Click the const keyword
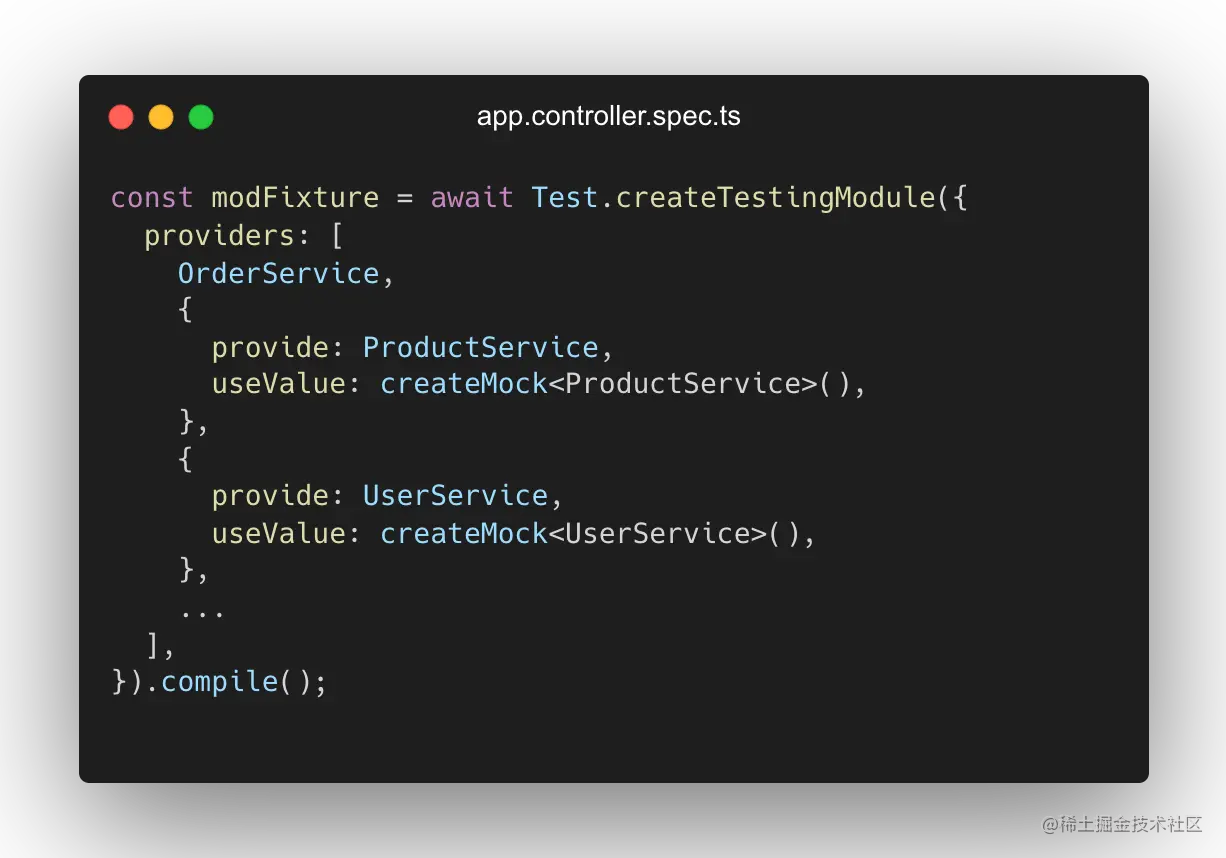The width and height of the screenshot is (1226, 858). [152, 197]
